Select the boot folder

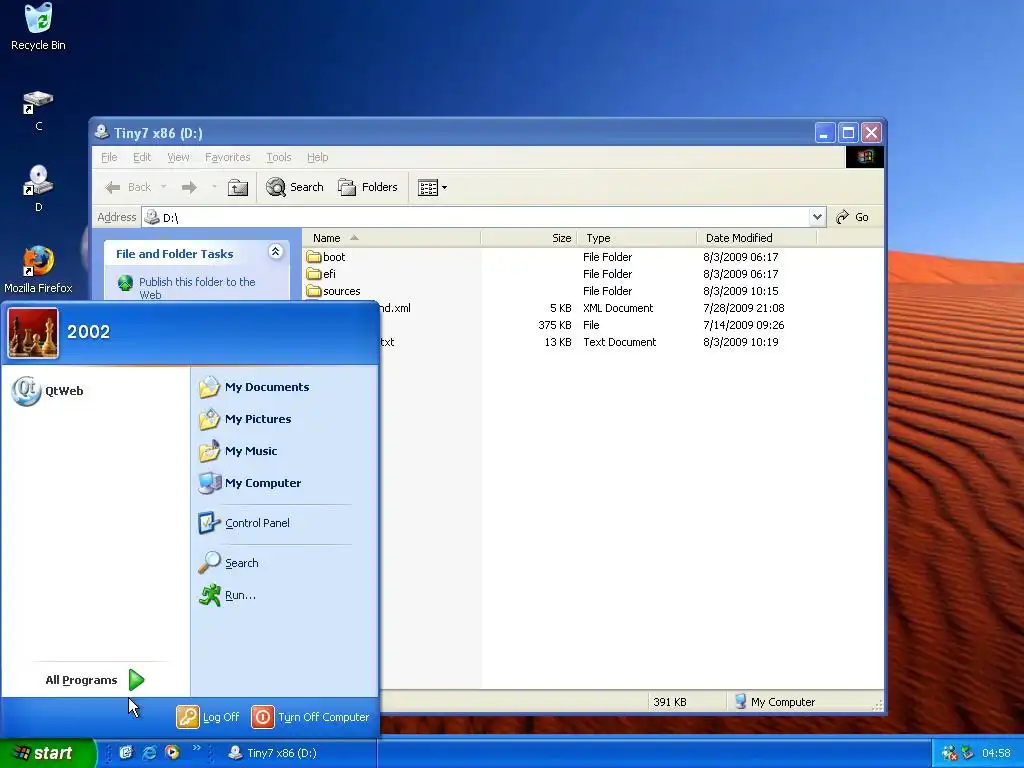[x=326, y=257]
